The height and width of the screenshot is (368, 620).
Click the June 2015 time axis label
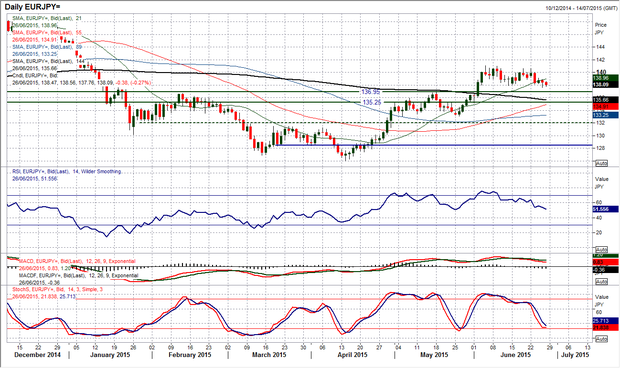coord(516,355)
